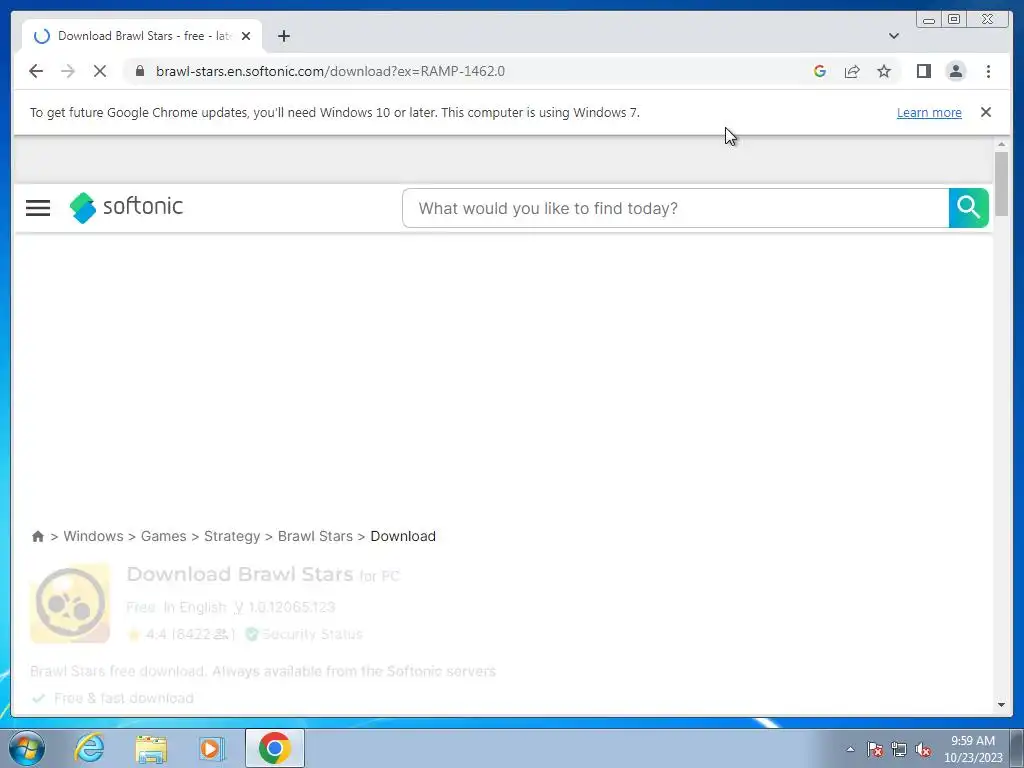Select the Download Brawl Stars tab
The image size is (1024, 768).
142,36
